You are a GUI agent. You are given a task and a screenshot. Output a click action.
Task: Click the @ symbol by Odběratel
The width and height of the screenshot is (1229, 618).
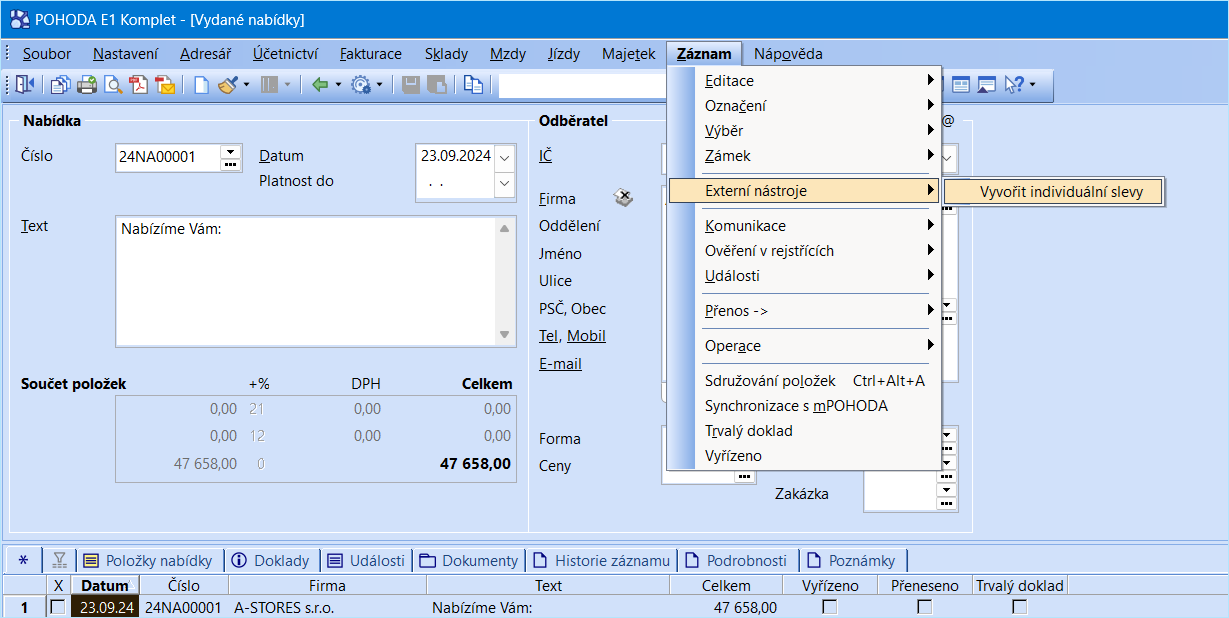948,121
